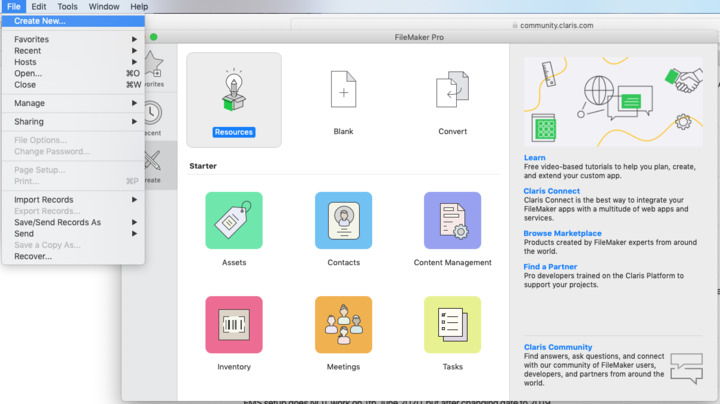The image size is (720, 404).
Task: Expand the Hosts submenu
Action: coord(73,62)
